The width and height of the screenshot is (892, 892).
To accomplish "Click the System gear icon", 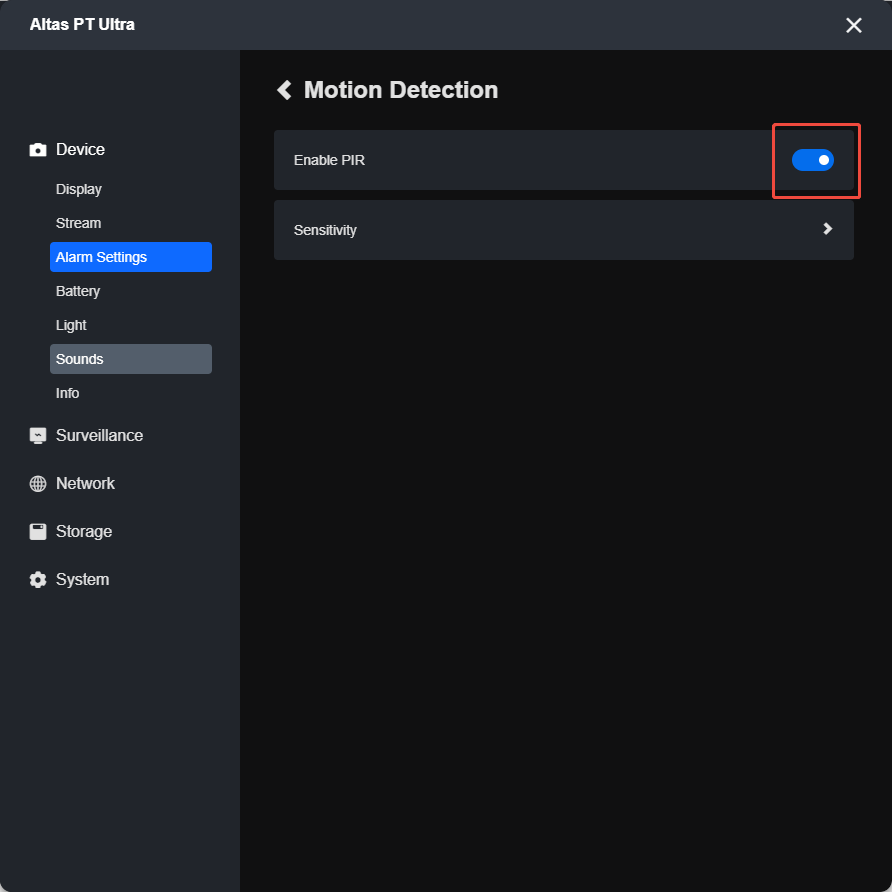I will pyautogui.click(x=38, y=580).
